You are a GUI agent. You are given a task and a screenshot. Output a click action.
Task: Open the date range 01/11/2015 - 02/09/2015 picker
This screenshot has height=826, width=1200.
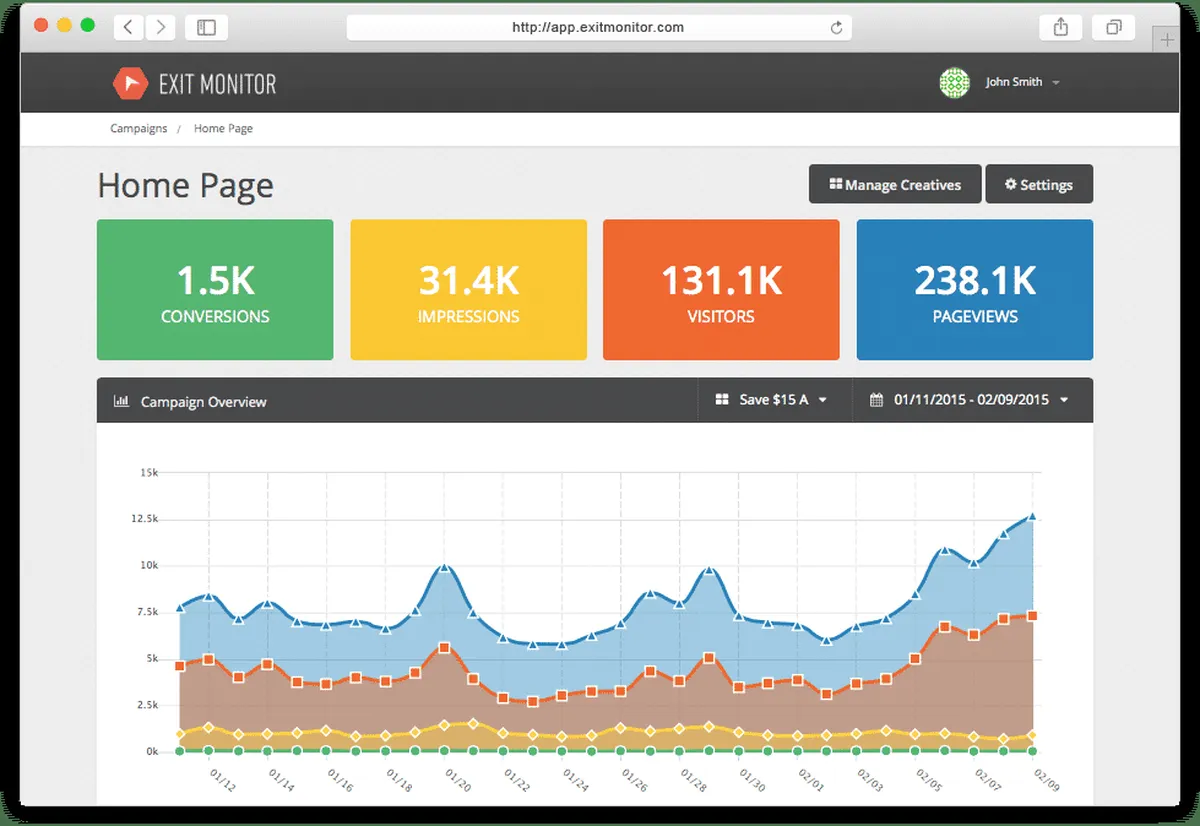point(970,400)
